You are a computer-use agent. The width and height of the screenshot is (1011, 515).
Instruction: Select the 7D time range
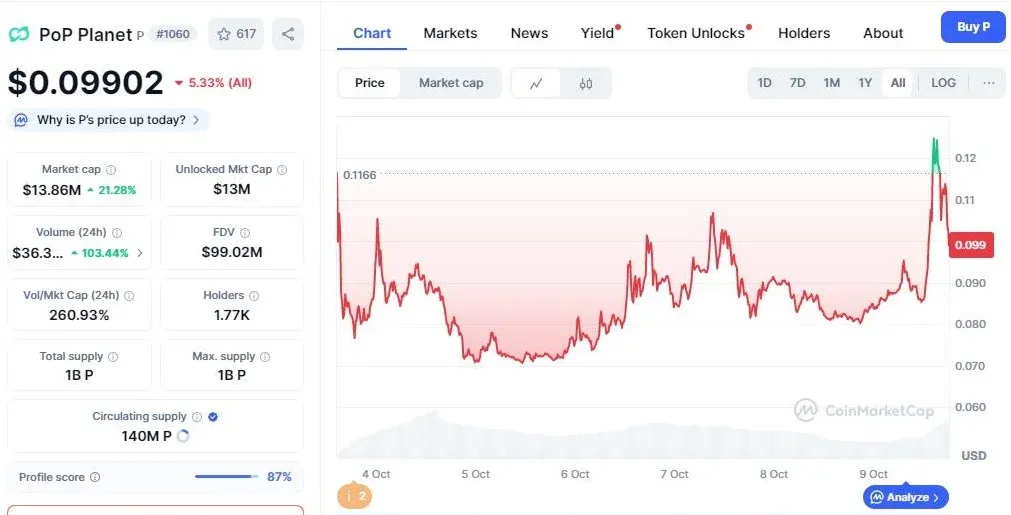pyautogui.click(x=797, y=83)
